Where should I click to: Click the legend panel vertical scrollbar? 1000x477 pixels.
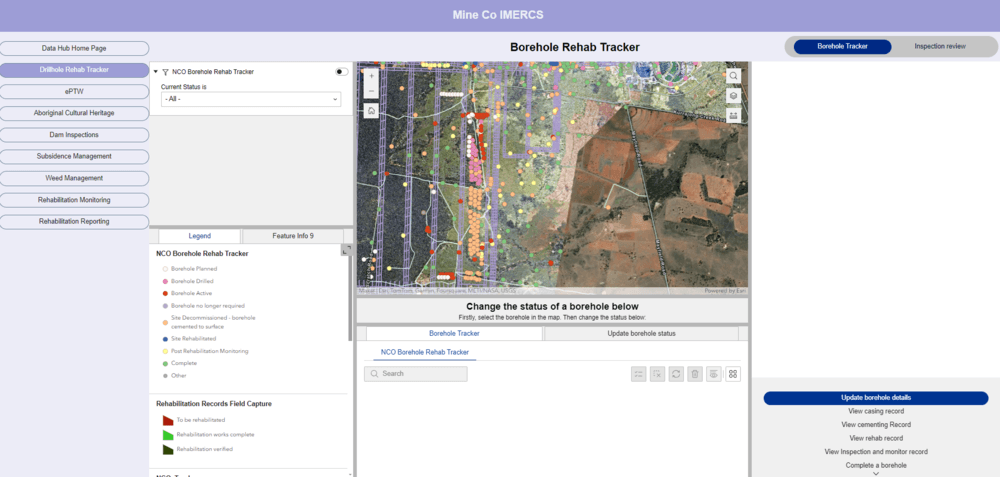click(x=349, y=300)
